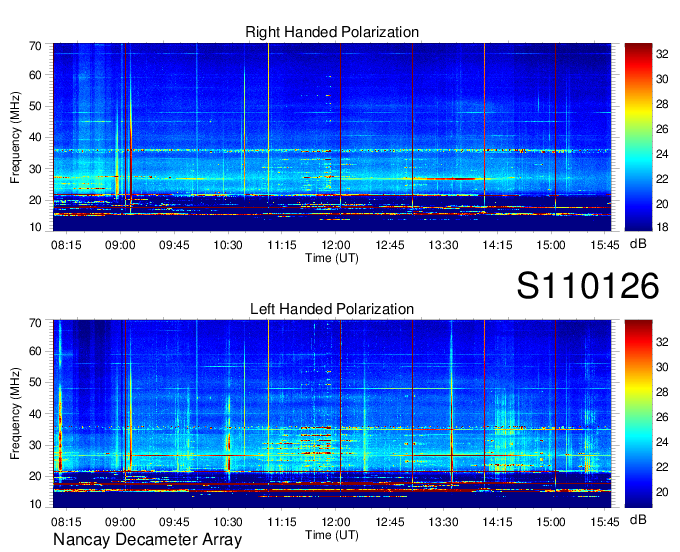
Task: Click the "09:00" time tick of the upper plot
Action: pos(120,245)
